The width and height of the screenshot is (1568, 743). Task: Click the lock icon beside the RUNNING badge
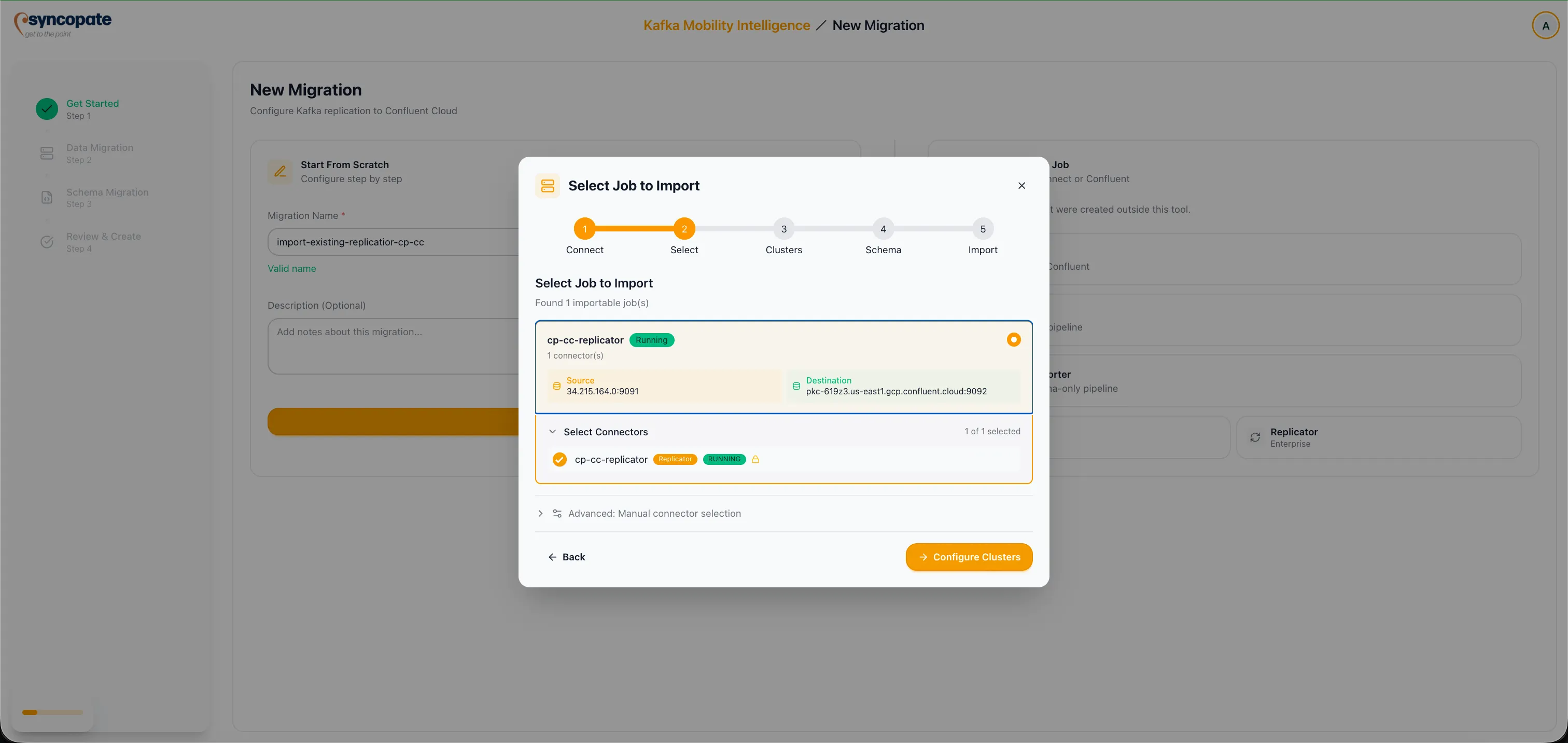point(755,459)
